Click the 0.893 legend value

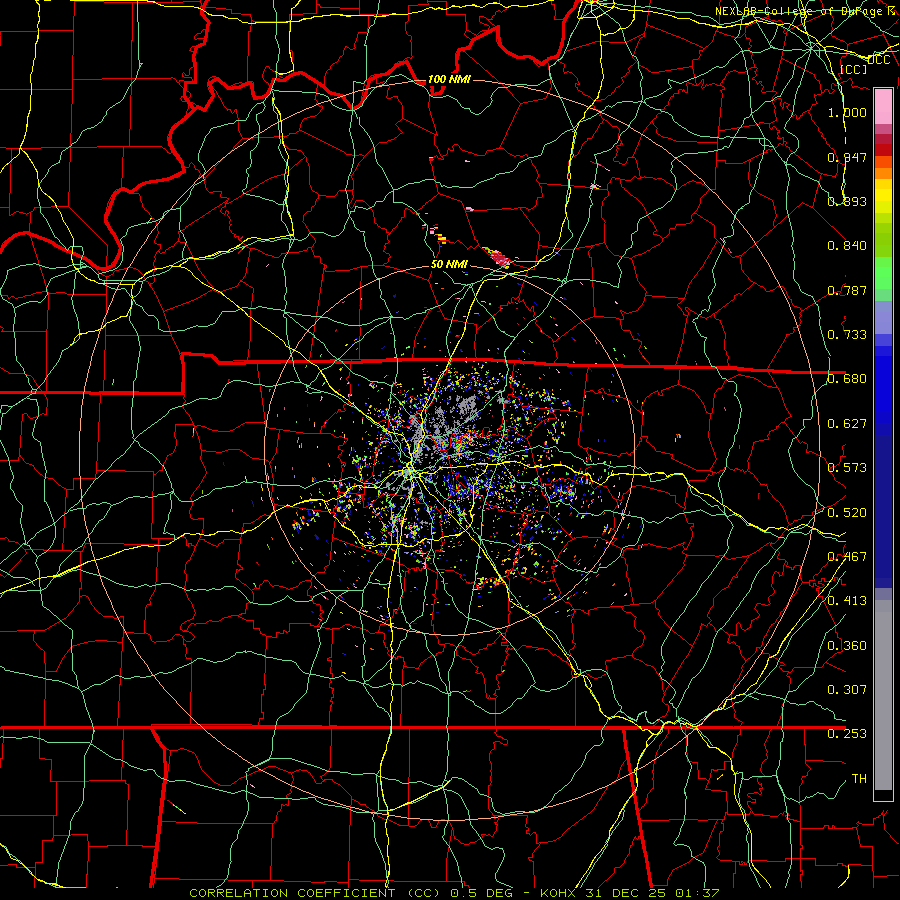pyautogui.click(x=847, y=201)
